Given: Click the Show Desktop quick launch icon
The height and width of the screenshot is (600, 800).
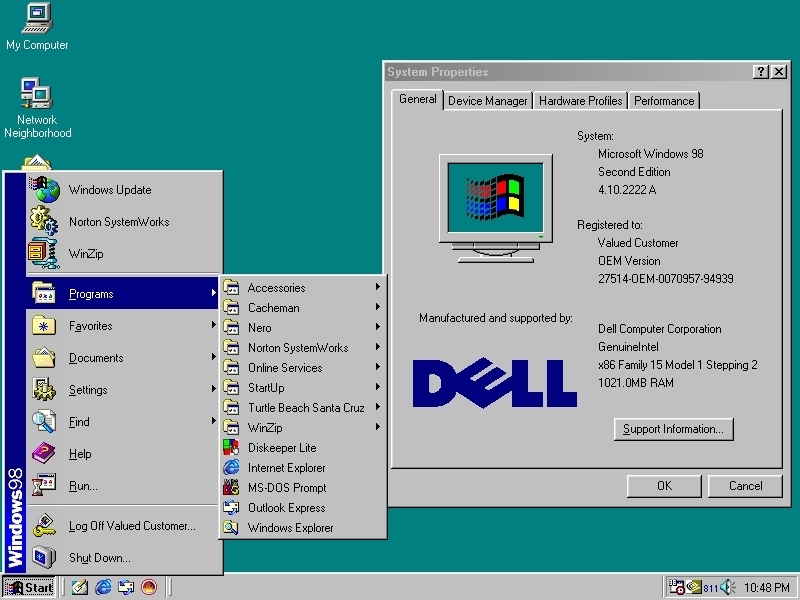Looking at the screenshot, I should point(79,588).
